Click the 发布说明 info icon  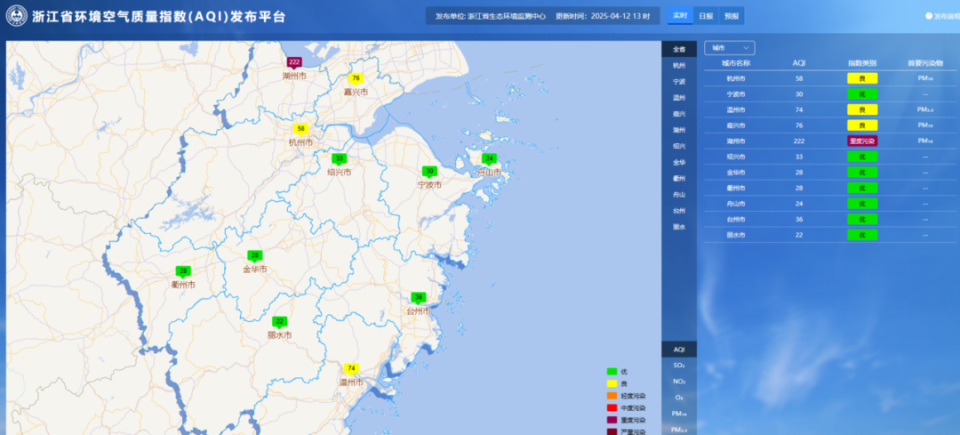pos(929,16)
